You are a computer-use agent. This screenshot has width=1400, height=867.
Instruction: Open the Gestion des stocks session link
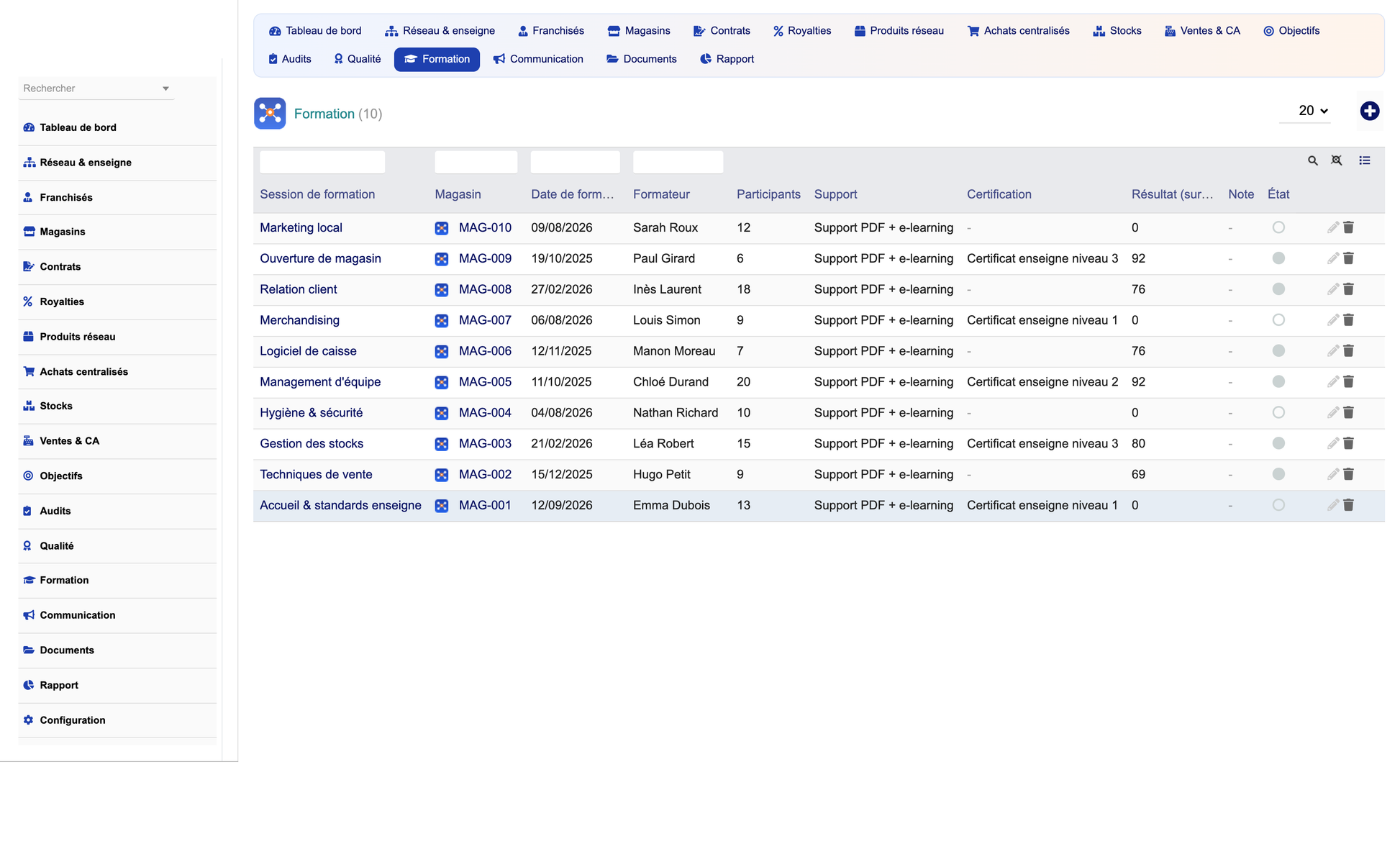pyautogui.click(x=312, y=444)
